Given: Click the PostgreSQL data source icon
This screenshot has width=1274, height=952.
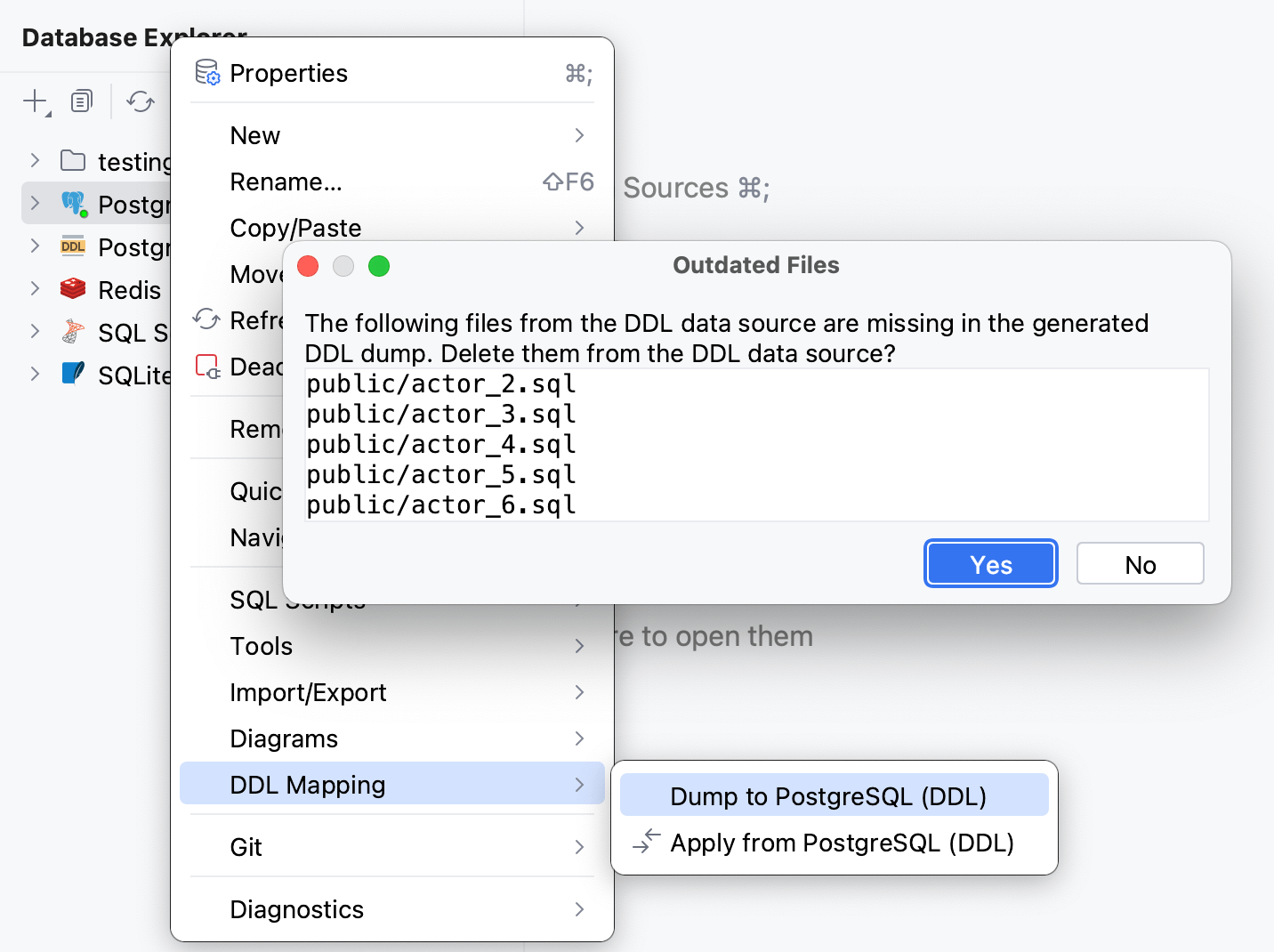Looking at the screenshot, I should (75, 203).
